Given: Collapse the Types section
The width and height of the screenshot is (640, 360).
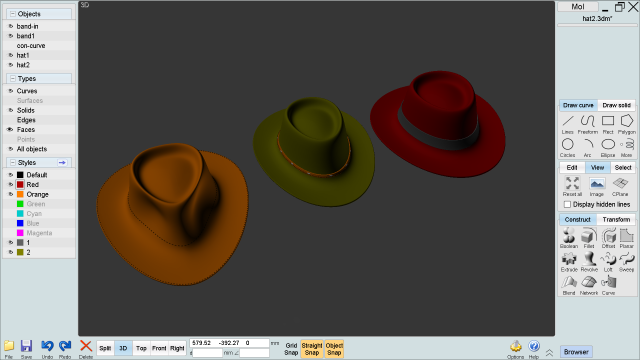Looking at the screenshot, I should (13, 78).
